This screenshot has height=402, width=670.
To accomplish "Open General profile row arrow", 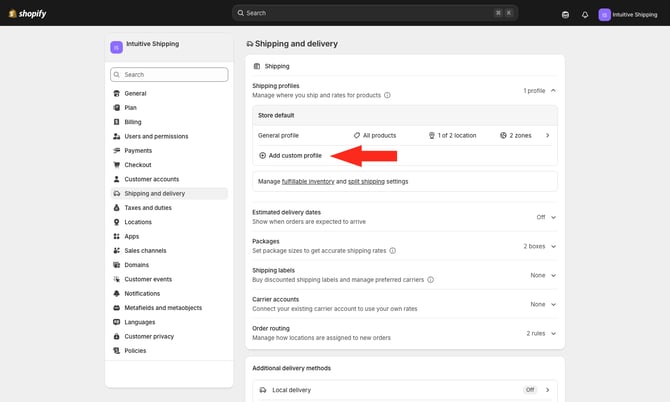I will 547,135.
